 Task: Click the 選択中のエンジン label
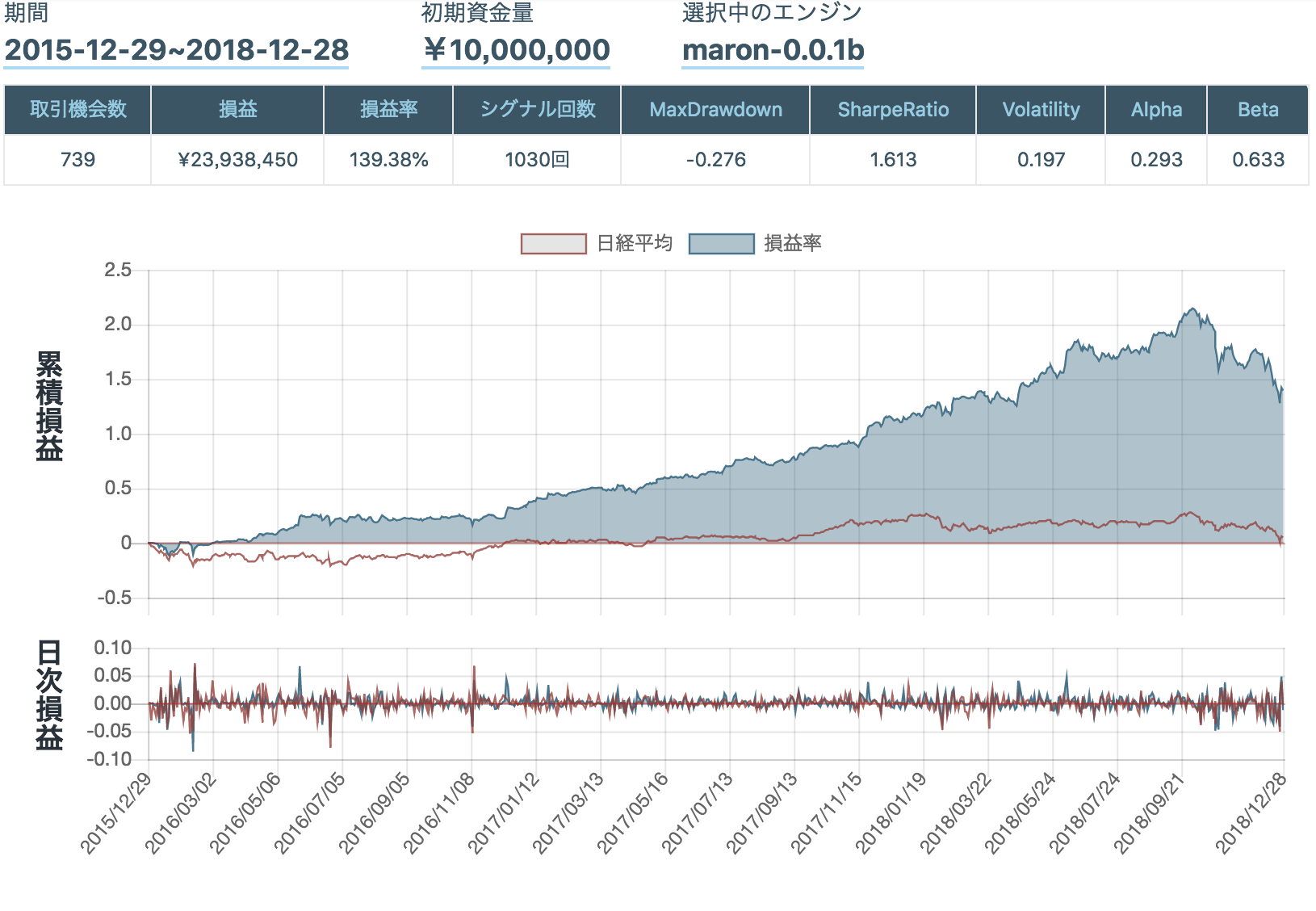tap(772, 13)
